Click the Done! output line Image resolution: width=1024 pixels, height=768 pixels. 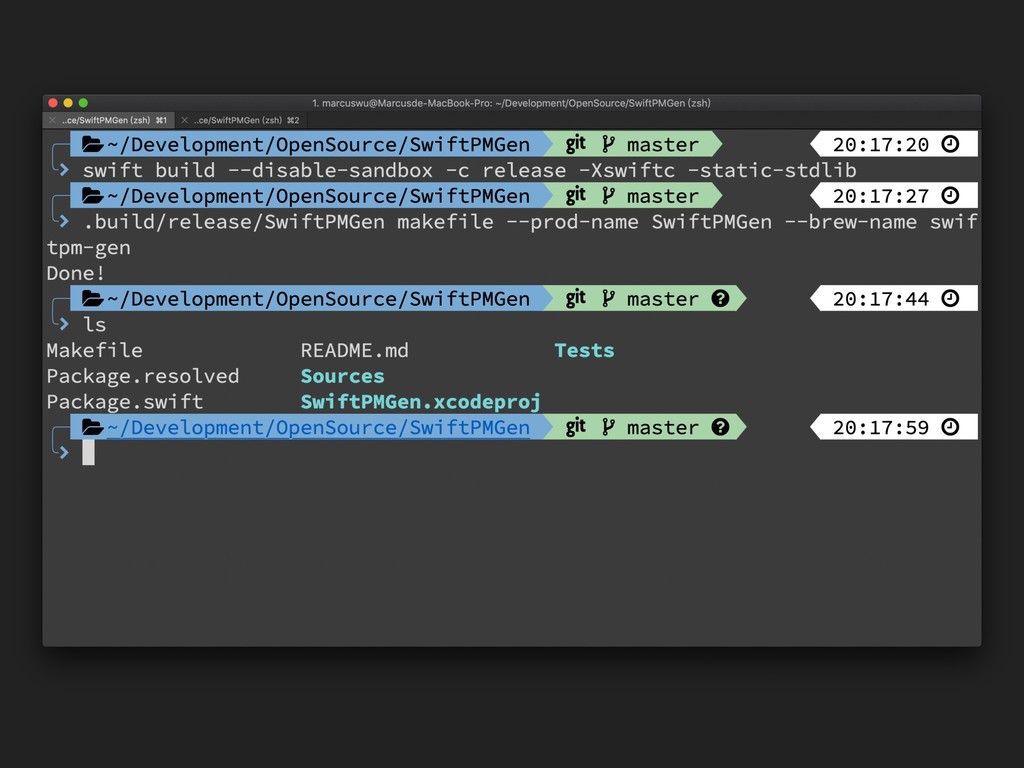[76, 273]
